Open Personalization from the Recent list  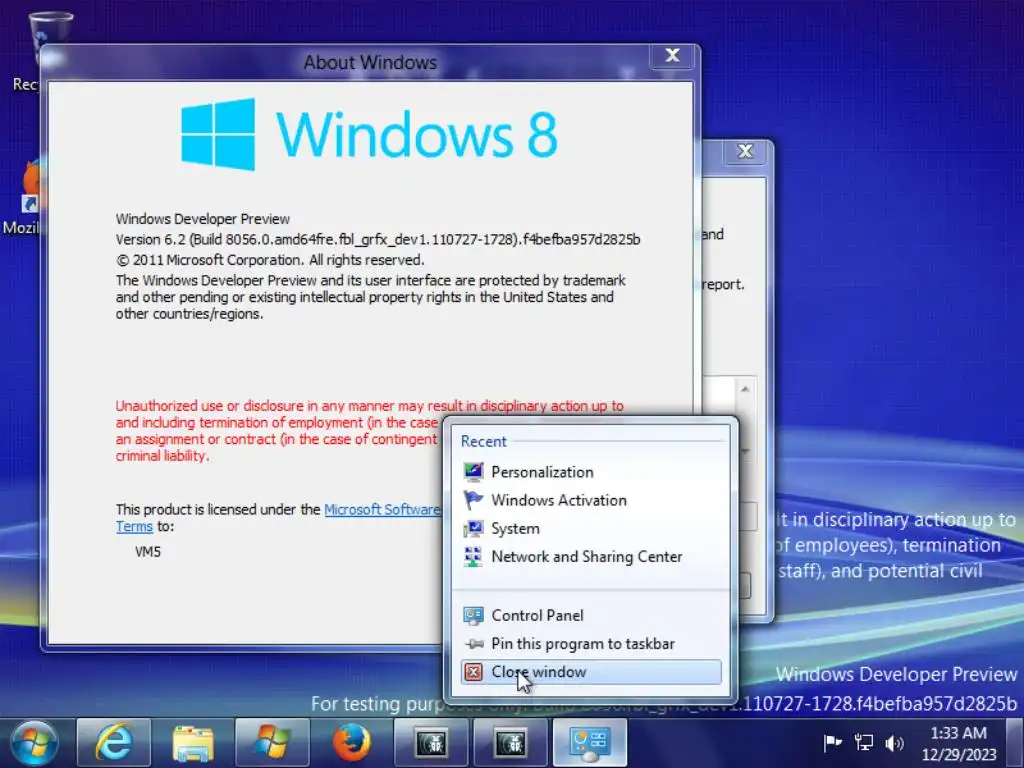point(591,472)
